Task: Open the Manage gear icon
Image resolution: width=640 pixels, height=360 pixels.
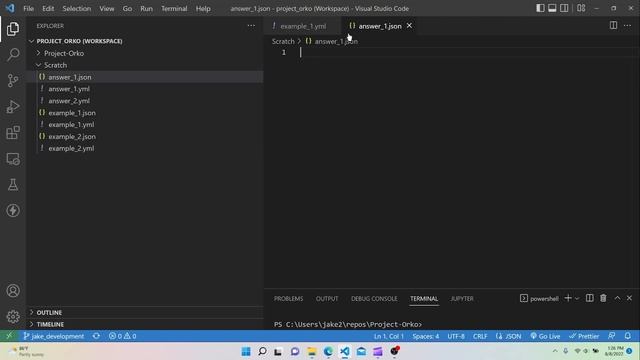Action: click(13, 317)
